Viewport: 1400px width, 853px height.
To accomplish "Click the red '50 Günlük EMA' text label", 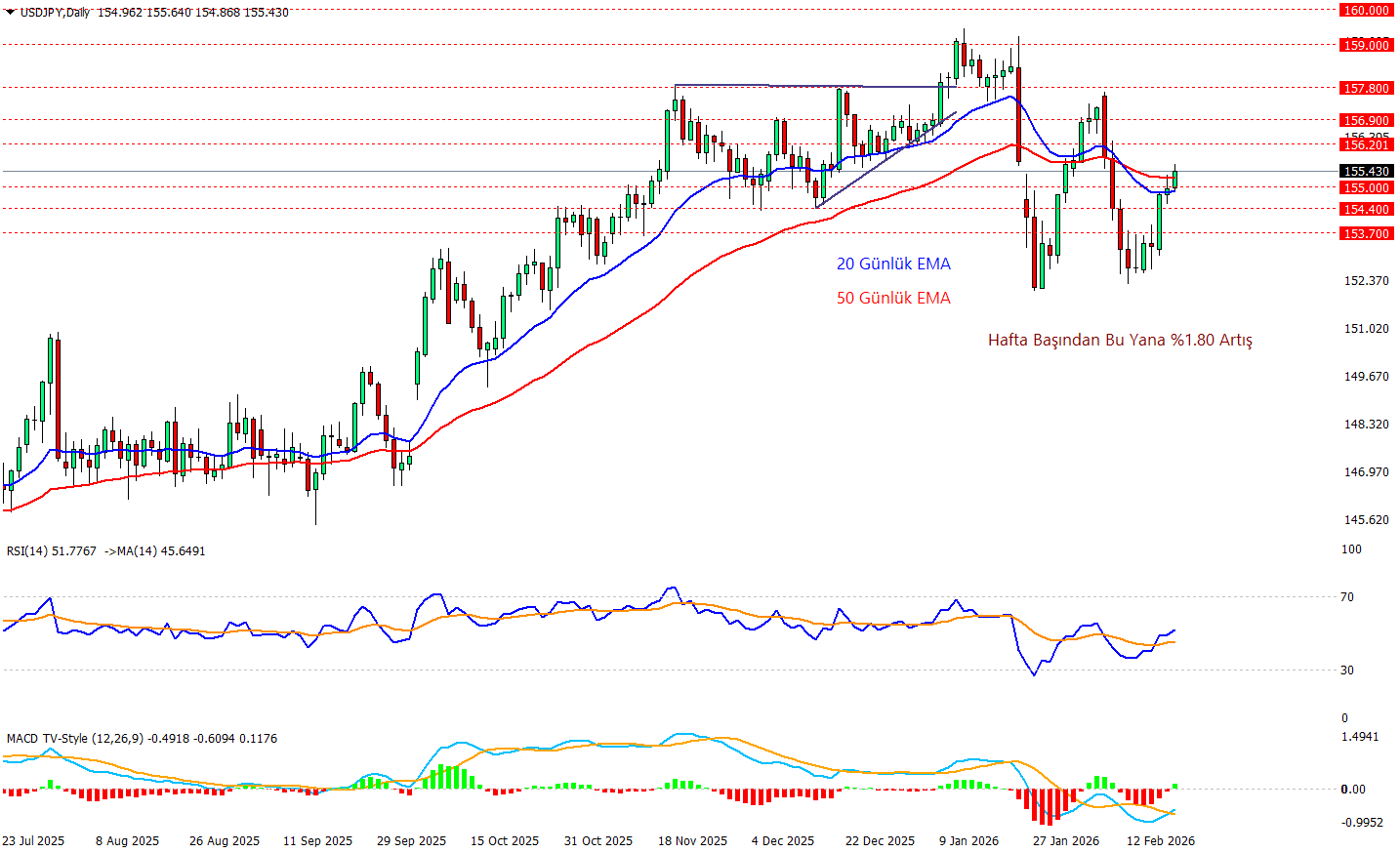I will click(x=892, y=298).
